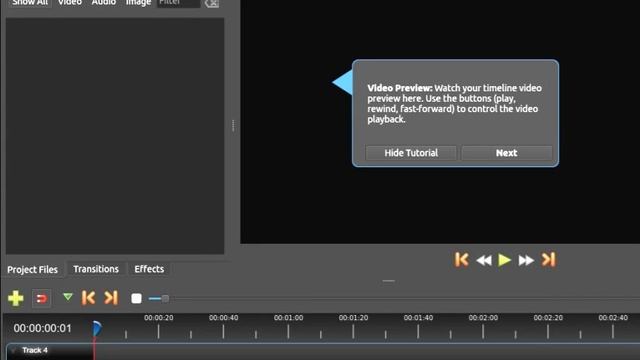Filter project files by Video
Viewport: 640px width, 360px height.
[x=70, y=3]
